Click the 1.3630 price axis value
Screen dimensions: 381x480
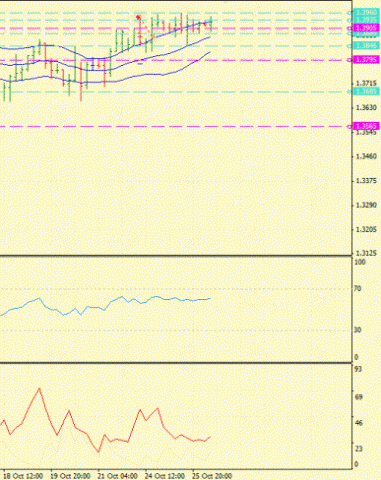click(x=366, y=108)
